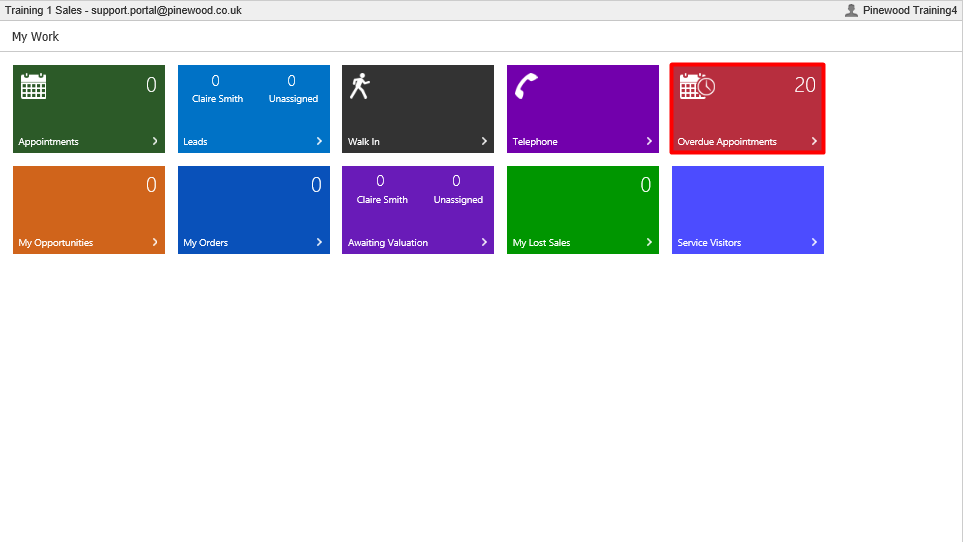Open the Overdue Appointments chevron arrow
Screen dimensions: 963x542
point(814,141)
